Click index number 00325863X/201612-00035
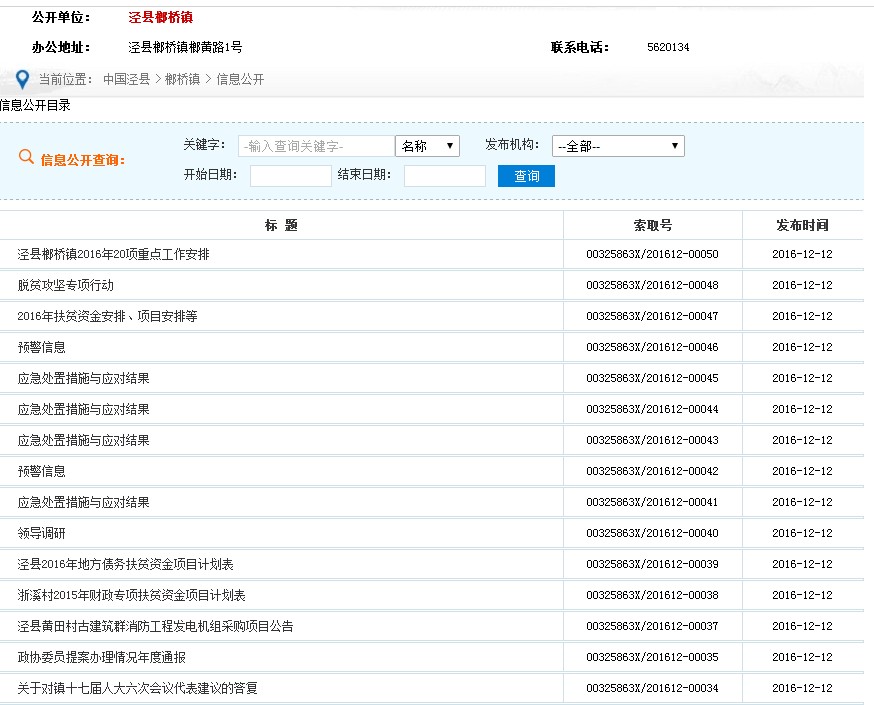874x705 pixels. (653, 658)
